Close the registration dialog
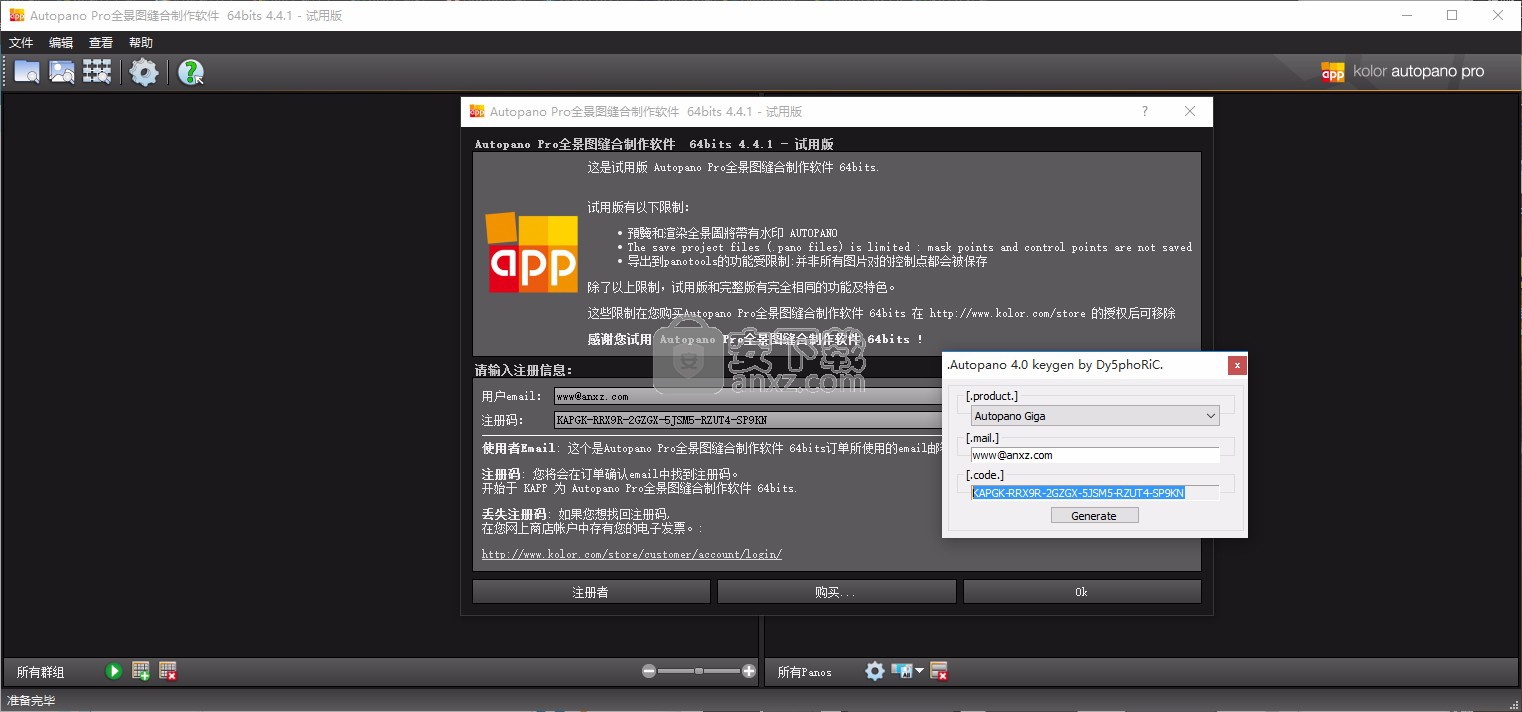 pyautogui.click(x=1190, y=111)
